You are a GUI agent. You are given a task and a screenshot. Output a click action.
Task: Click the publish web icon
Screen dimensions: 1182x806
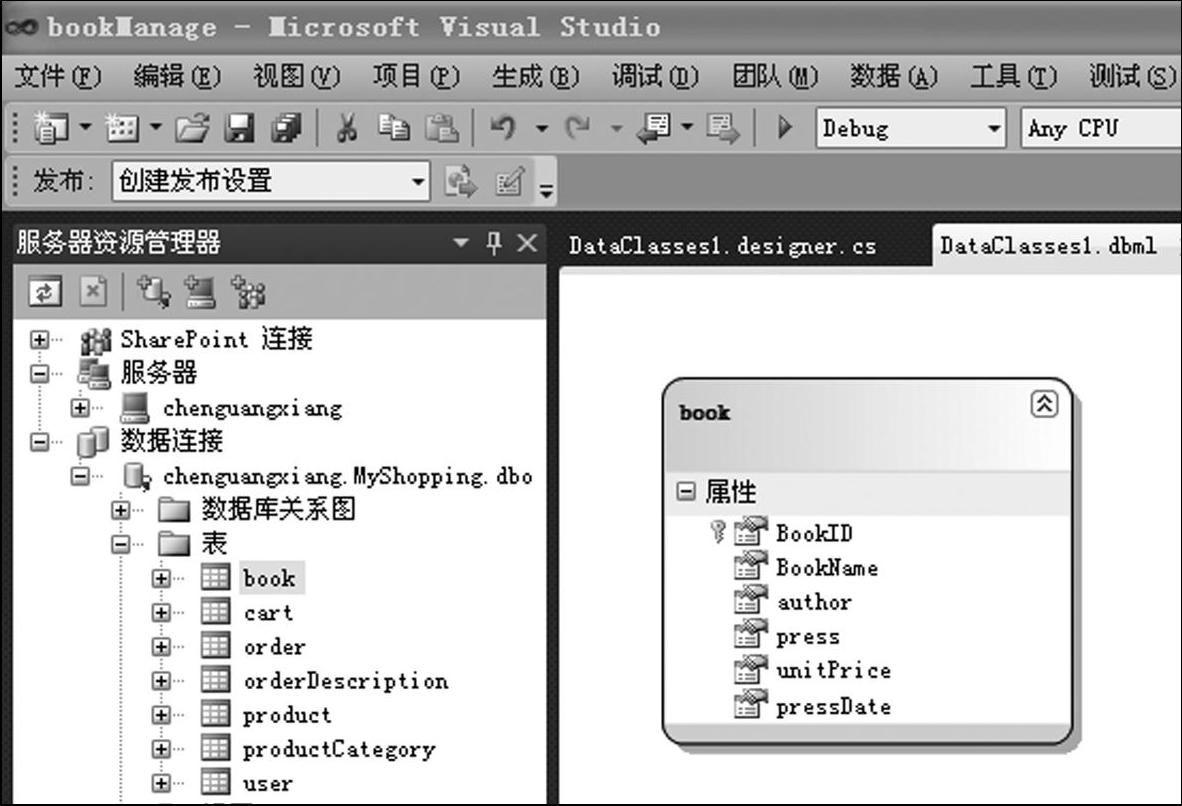(x=461, y=181)
